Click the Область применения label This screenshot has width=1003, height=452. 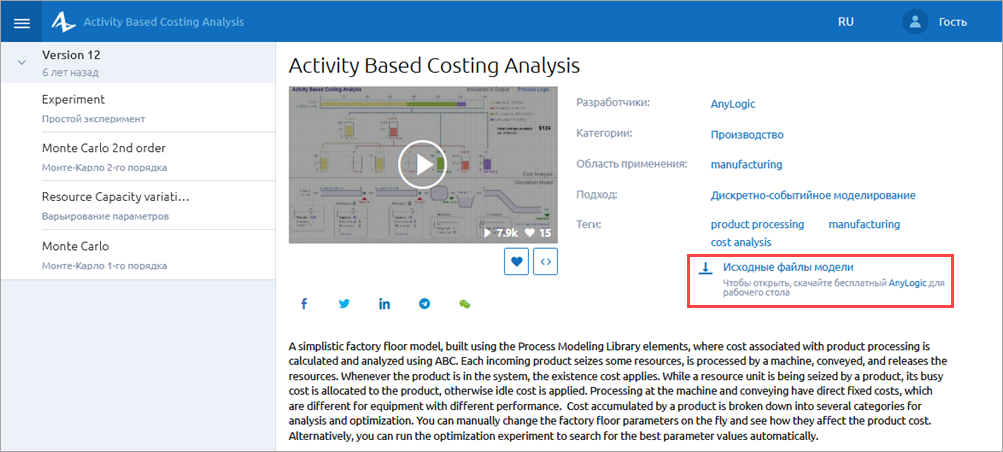pyautogui.click(x=631, y=164)
